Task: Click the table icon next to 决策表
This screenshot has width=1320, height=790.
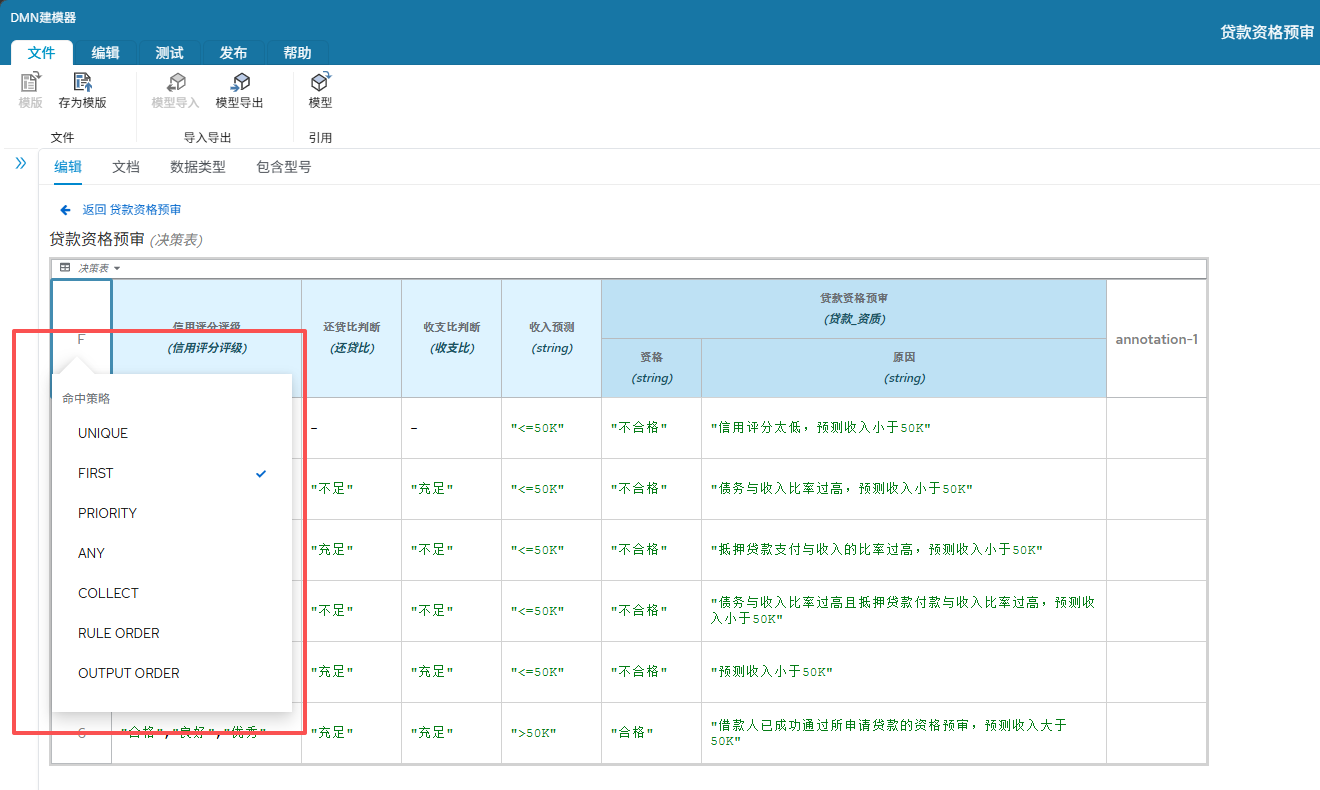Action: 65,268
